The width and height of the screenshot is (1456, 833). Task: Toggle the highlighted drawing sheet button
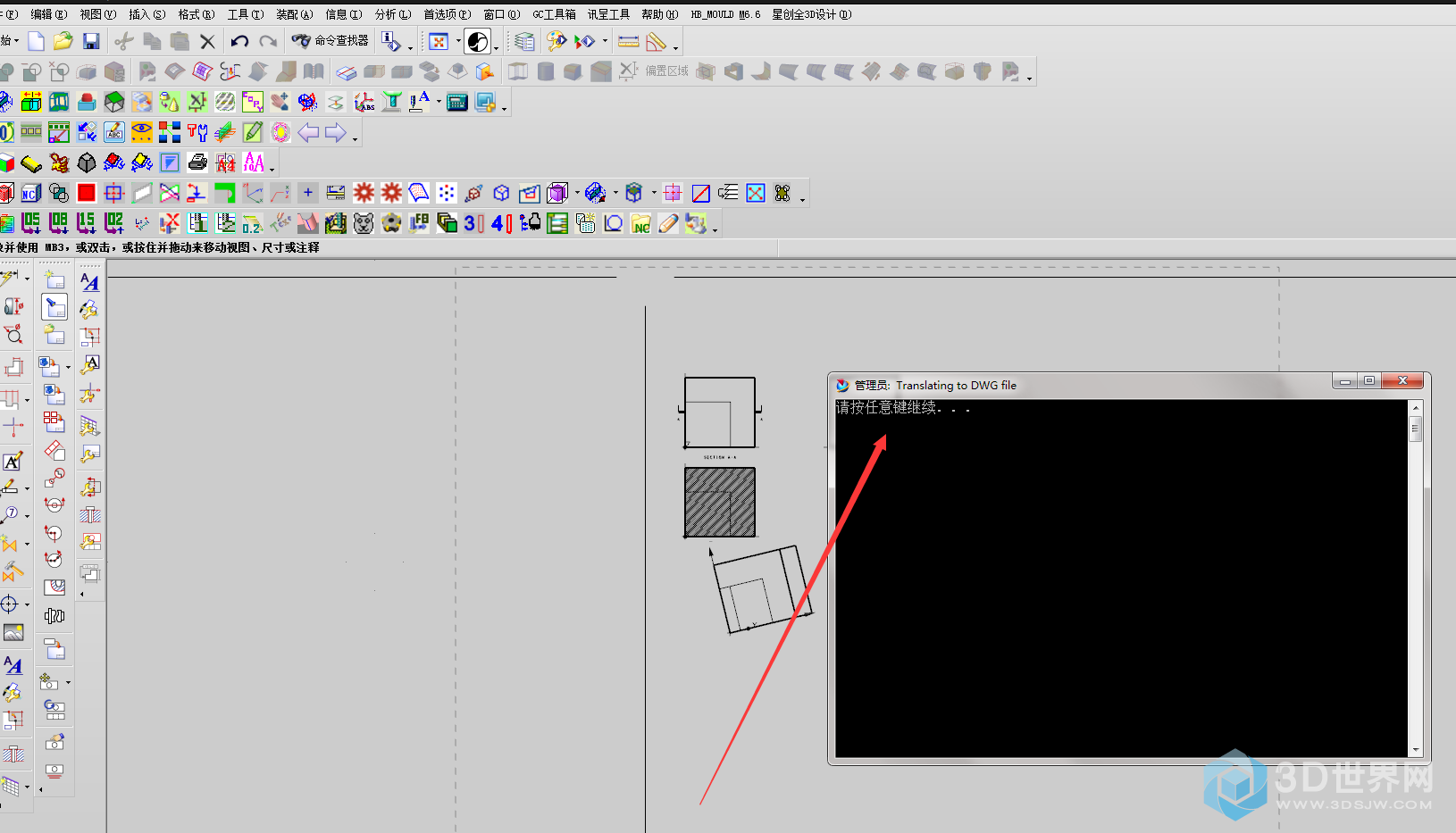54,307
